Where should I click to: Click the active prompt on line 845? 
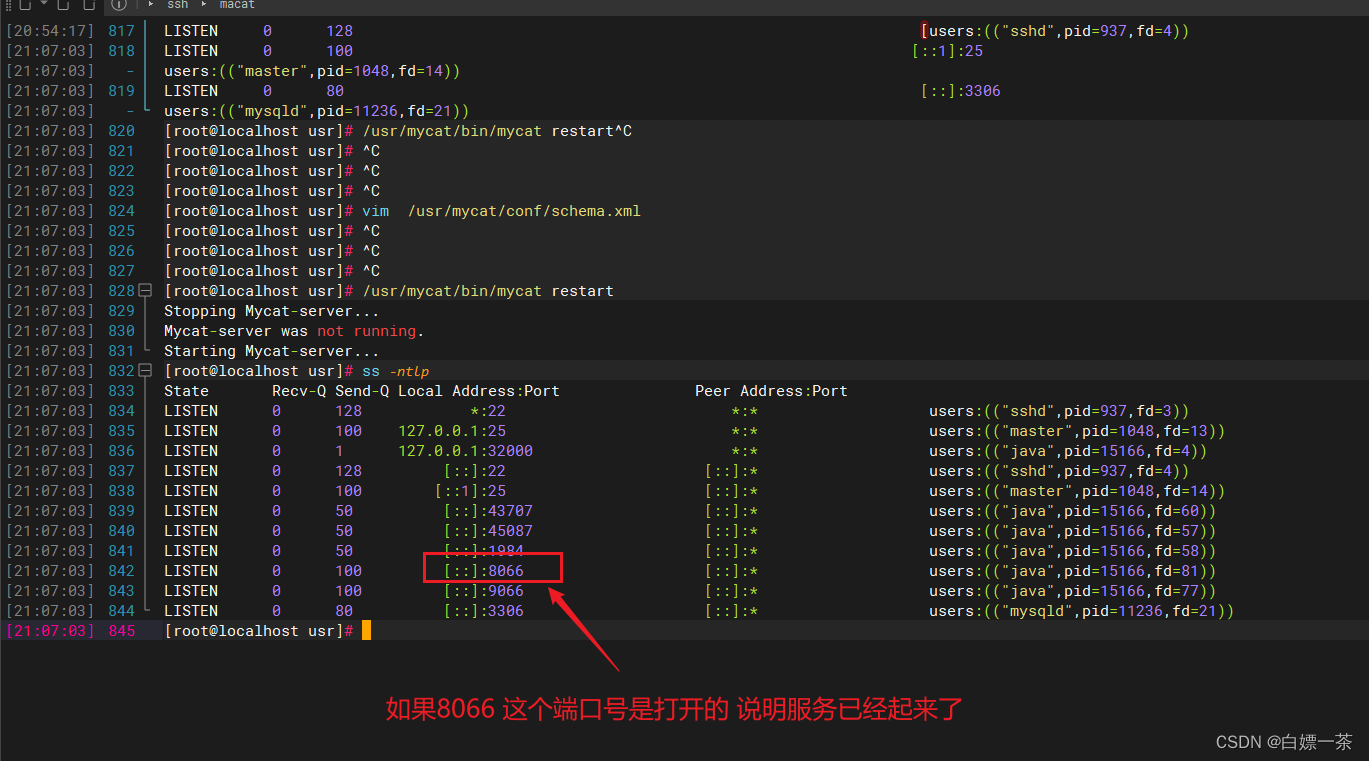pos(260,631)
